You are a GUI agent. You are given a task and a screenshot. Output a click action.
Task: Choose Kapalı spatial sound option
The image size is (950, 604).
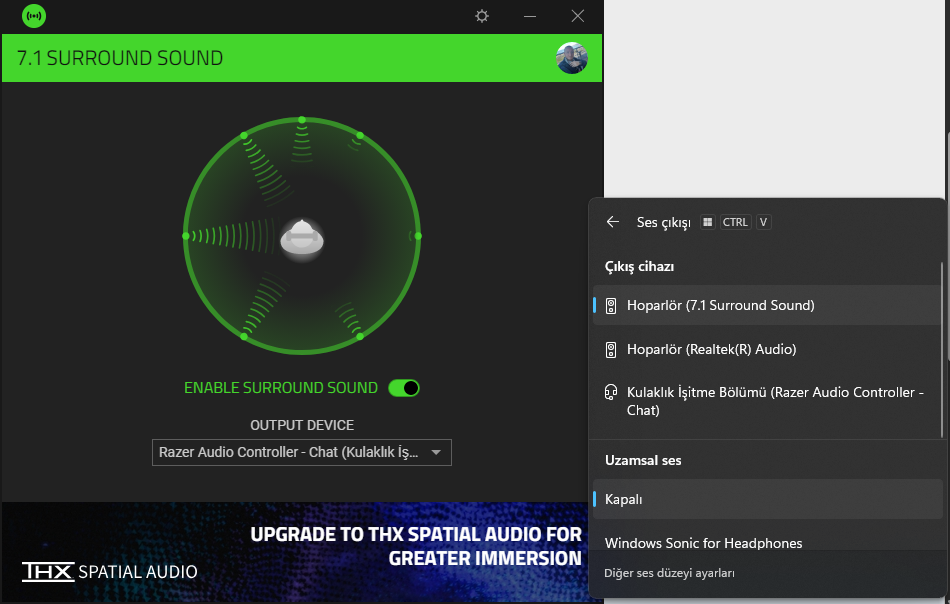pos(766,499)
